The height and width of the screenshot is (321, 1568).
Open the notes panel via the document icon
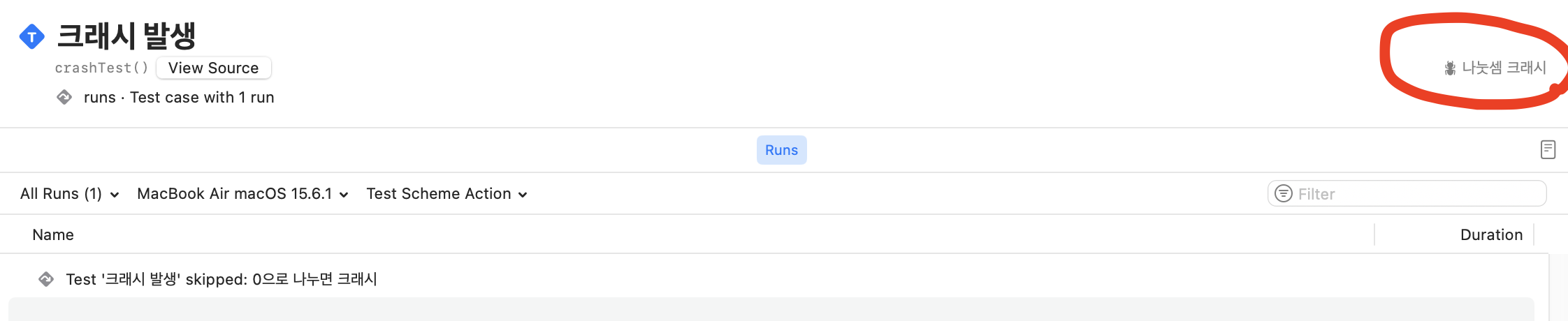tap(1548, 149)
